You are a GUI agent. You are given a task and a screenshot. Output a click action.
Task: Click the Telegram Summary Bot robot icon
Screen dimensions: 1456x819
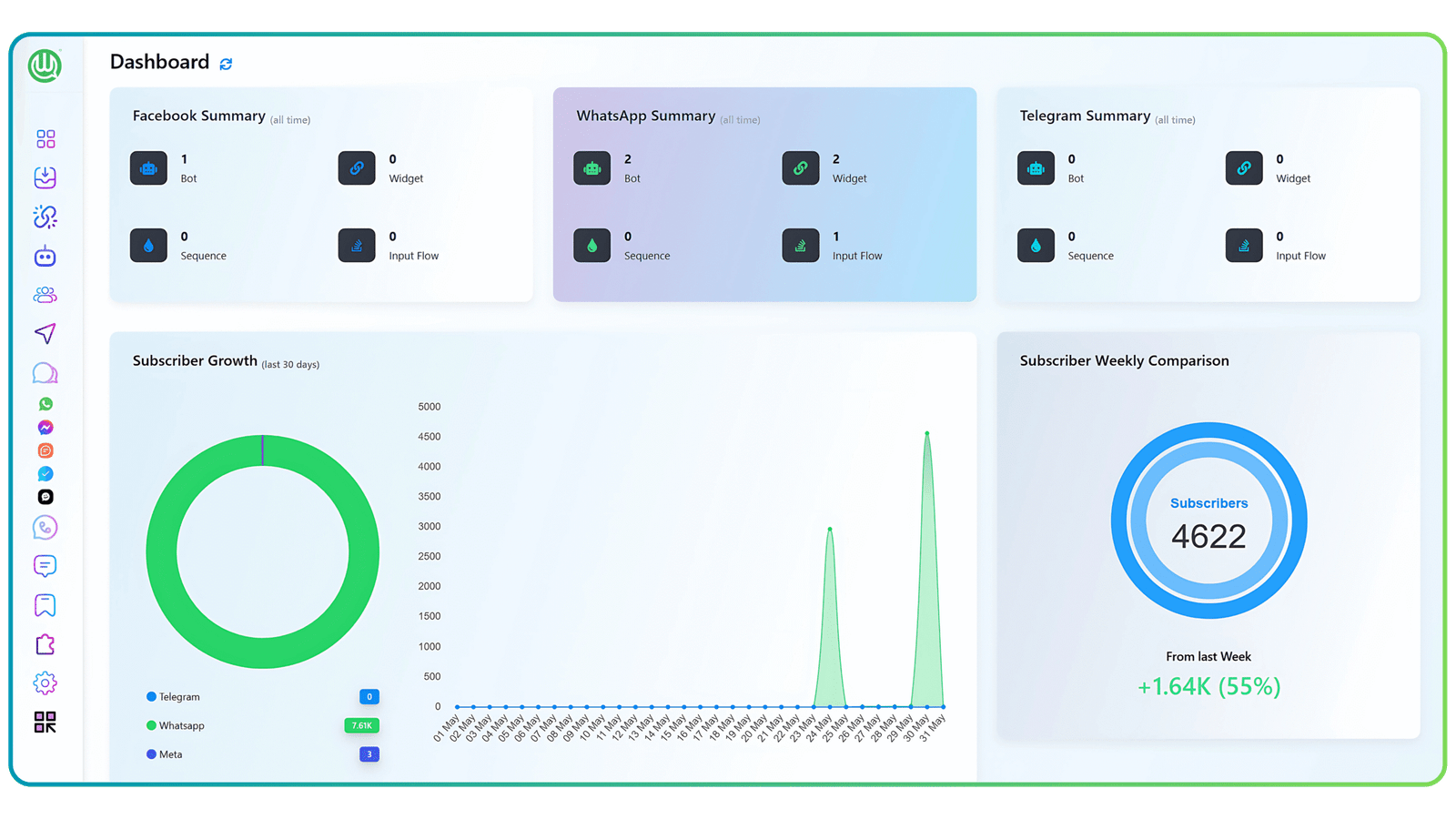point(1036,168)
